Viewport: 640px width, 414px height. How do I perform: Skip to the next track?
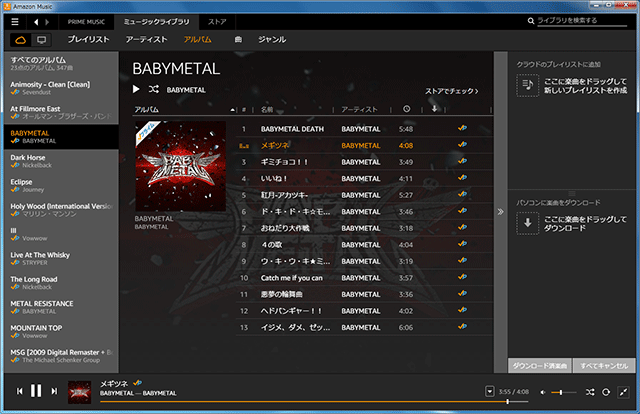54,391
